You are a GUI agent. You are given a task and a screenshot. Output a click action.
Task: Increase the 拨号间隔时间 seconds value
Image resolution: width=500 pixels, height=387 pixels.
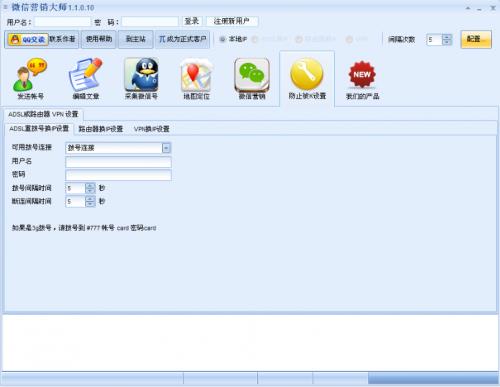point(90,186)
